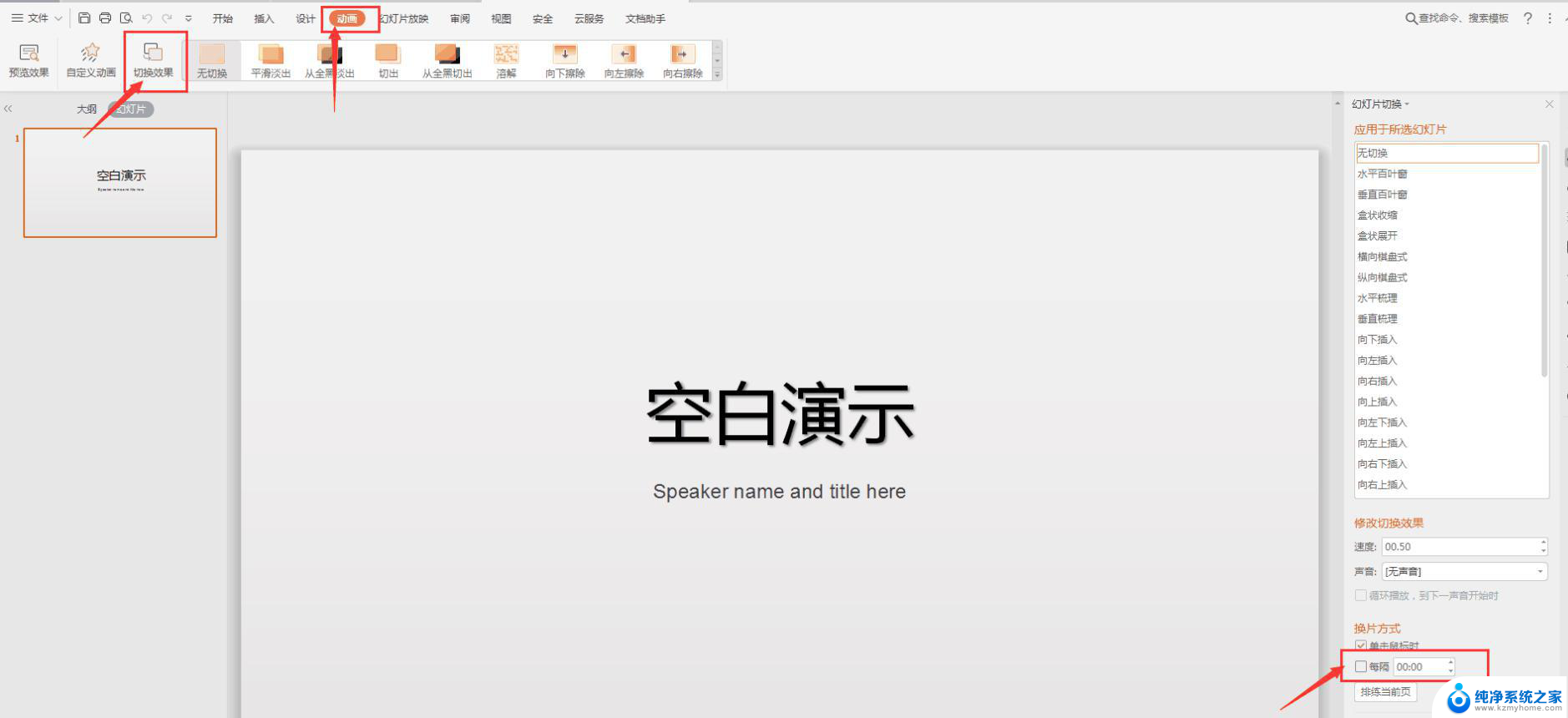Expand the transition gallery more arrow
The image size is (1568, 718).
[717, 75]
